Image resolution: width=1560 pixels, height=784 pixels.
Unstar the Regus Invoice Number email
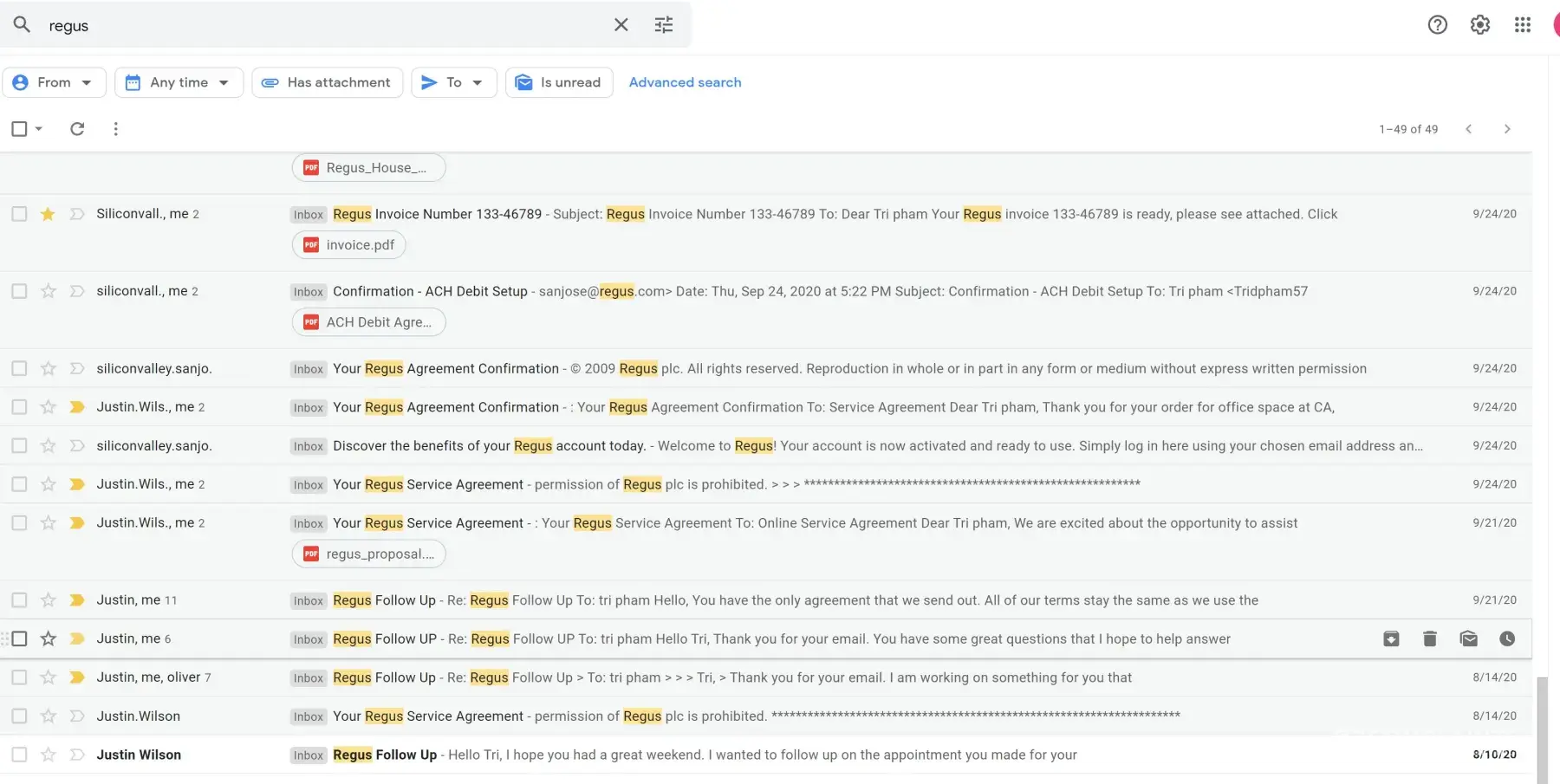48,214
